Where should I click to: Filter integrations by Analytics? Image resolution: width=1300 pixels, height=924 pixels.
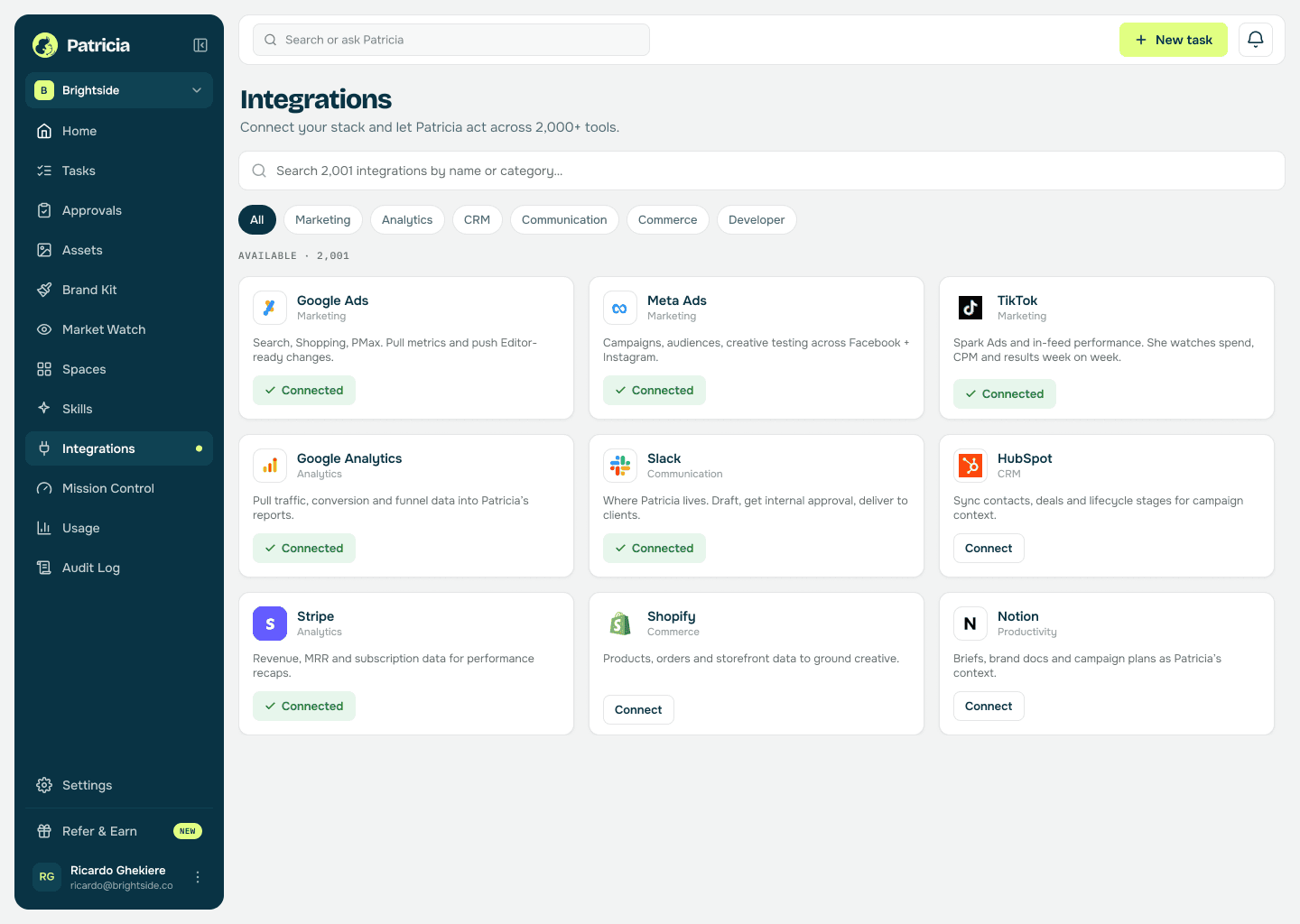(407, 220)
